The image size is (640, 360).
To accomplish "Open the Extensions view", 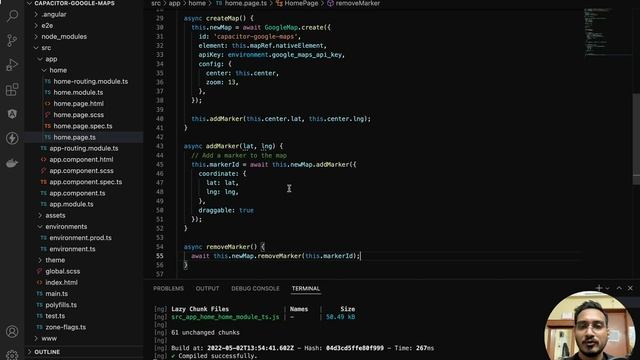I will [12, 89].
